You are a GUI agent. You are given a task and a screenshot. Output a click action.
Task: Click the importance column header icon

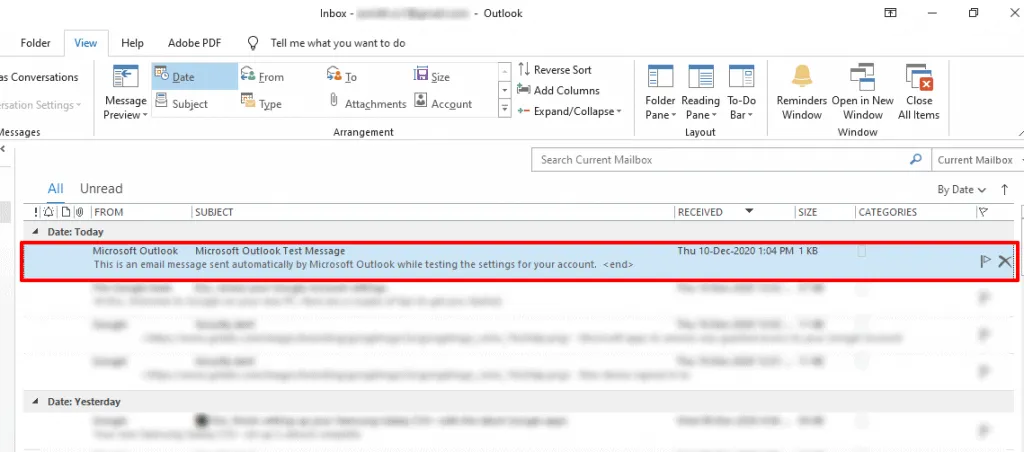tap(37, 212)
